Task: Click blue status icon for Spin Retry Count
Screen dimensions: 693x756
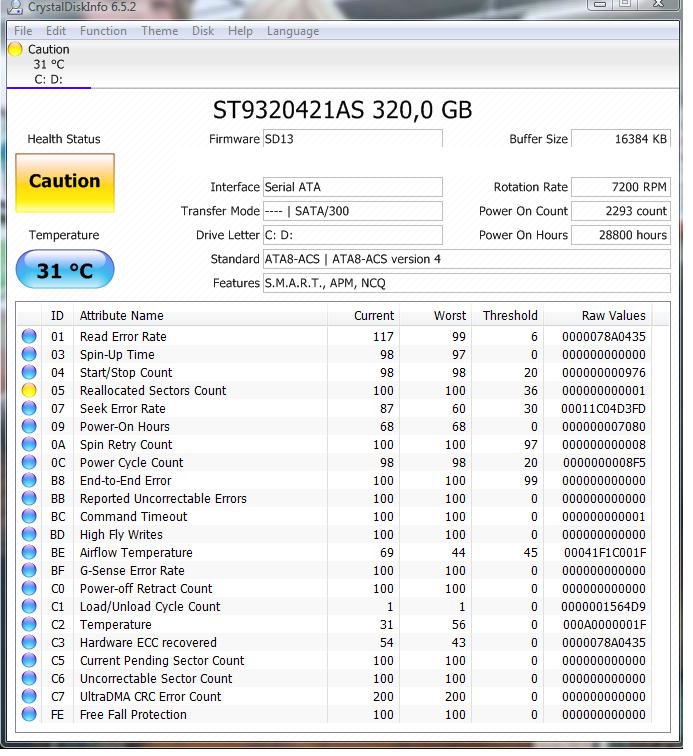Action: coord(29,444)
